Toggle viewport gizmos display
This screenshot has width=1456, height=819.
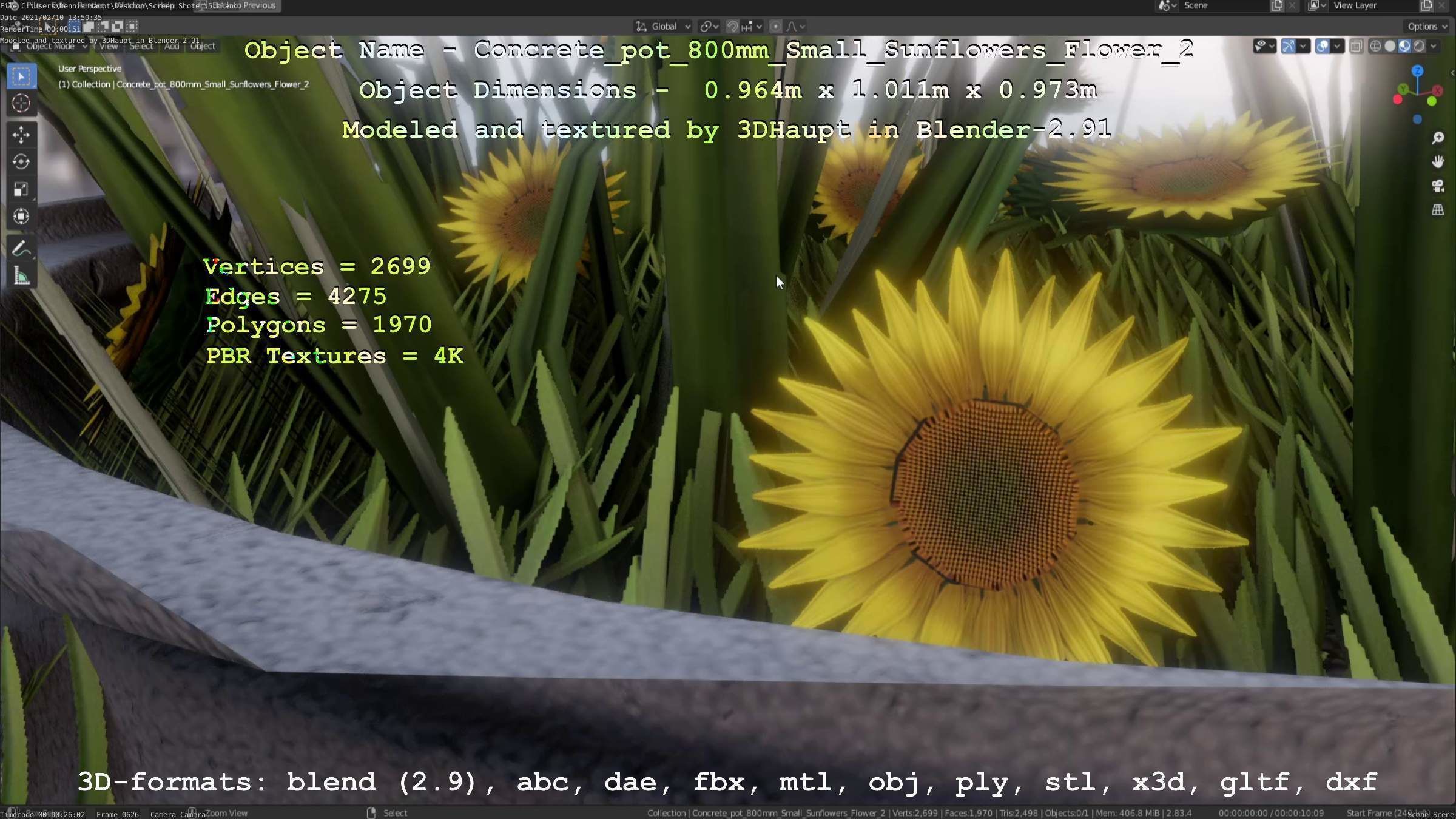tap(1288, 46)
